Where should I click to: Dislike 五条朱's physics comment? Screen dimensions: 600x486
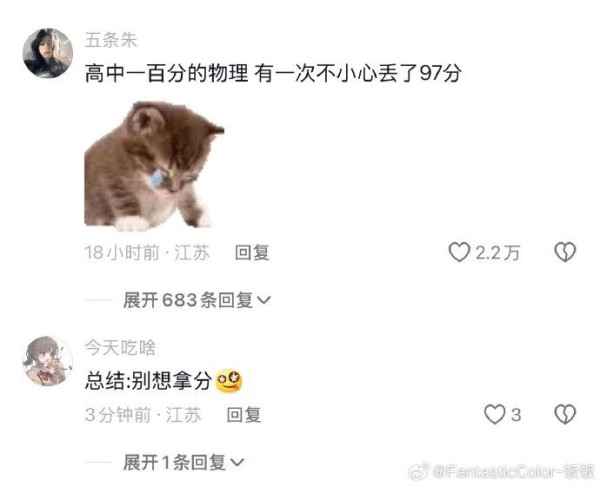click(x=565, y=252)
